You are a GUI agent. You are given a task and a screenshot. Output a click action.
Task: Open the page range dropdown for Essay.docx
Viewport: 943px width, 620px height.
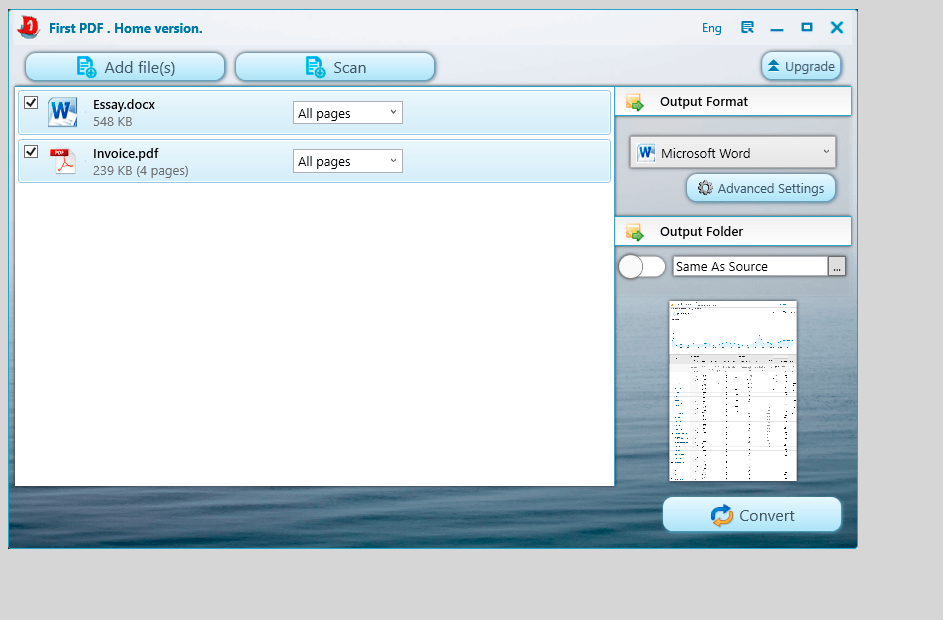click(x=347, y=113)
